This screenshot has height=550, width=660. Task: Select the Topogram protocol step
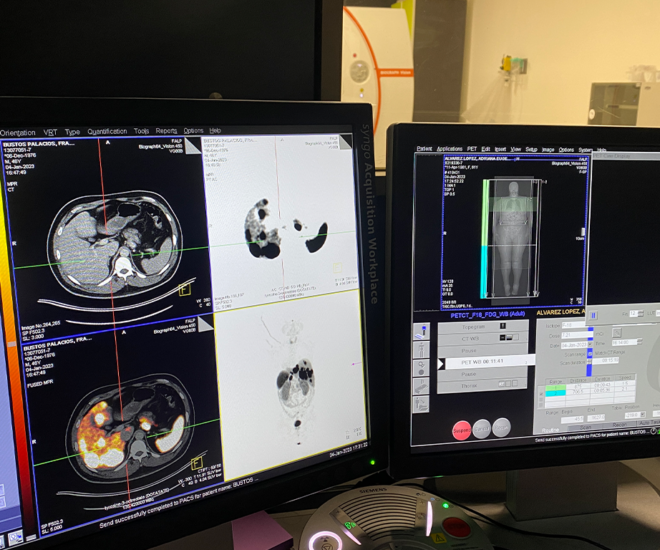483,327
